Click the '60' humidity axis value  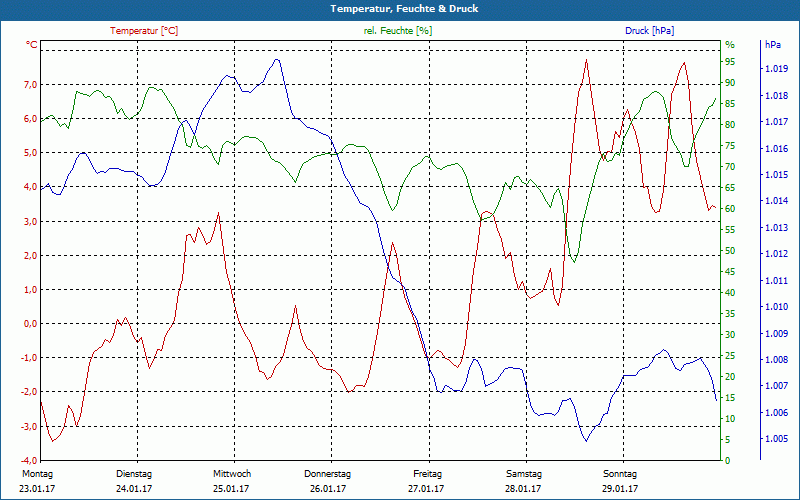tap(730, 209)
